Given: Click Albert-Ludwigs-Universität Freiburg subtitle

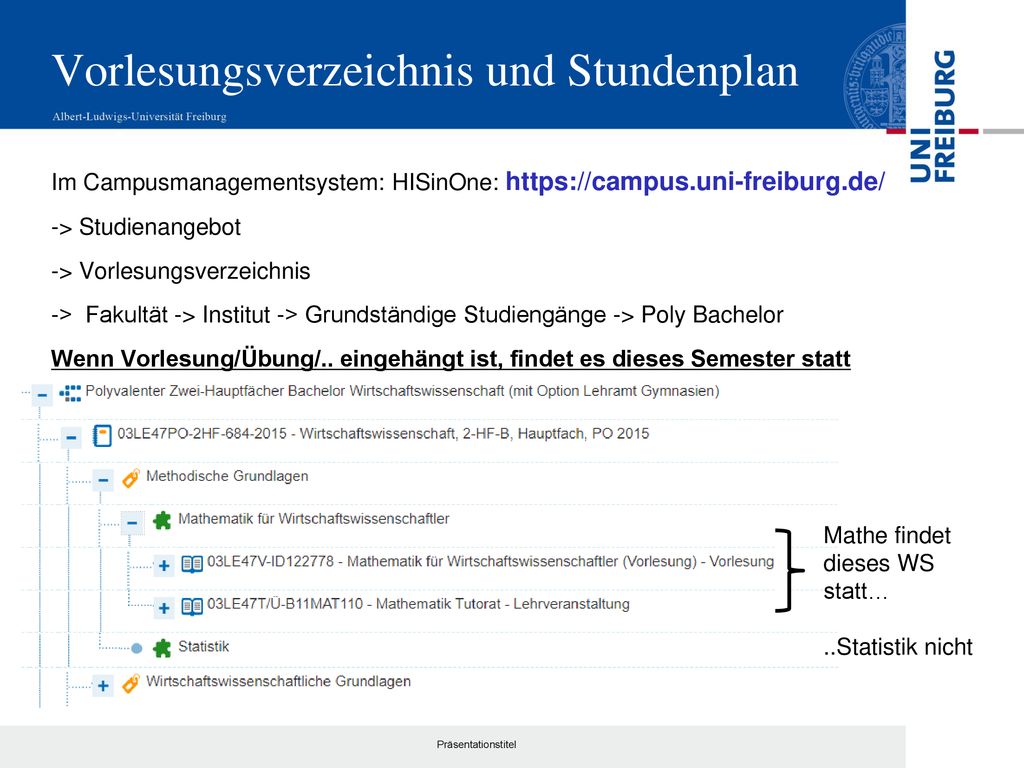Looking at the screenshot, I should coord(139,117).
